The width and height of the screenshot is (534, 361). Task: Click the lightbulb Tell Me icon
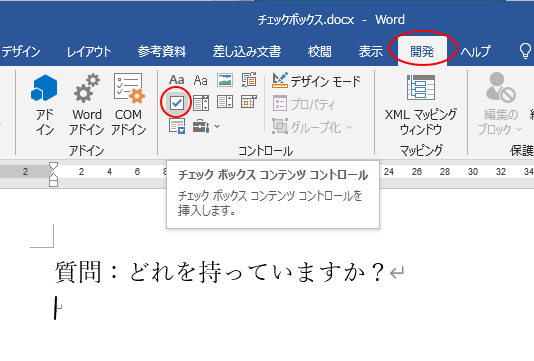525,51
